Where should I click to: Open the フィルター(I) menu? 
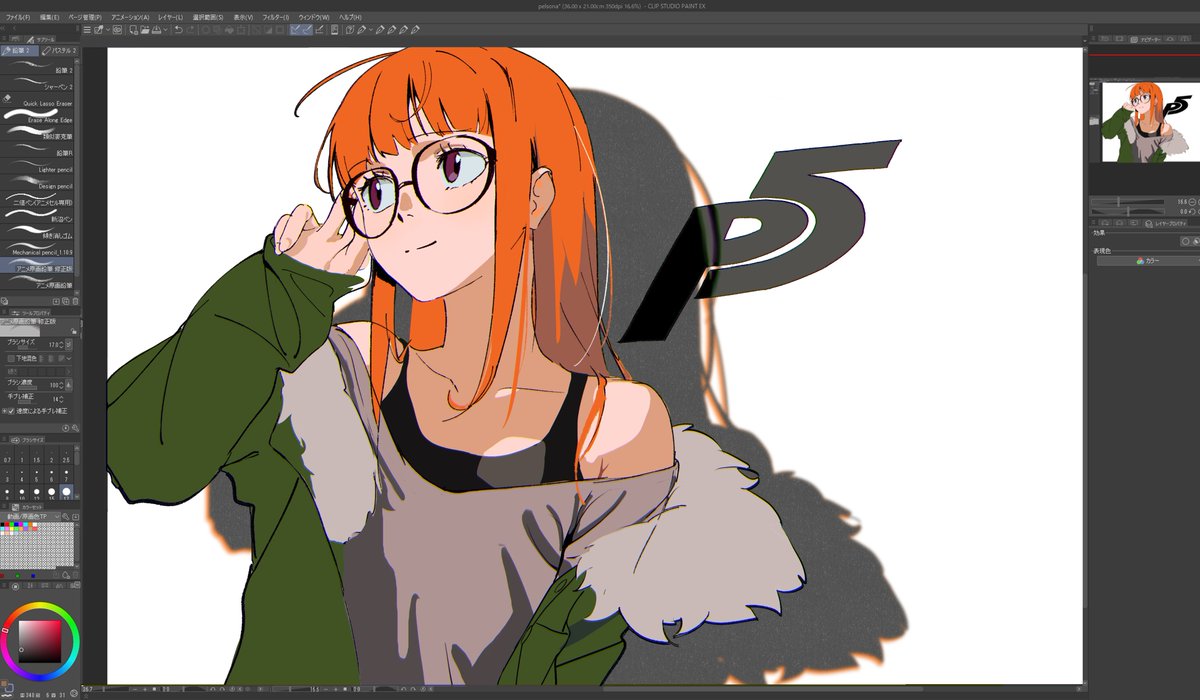click(x=275, y=17)
